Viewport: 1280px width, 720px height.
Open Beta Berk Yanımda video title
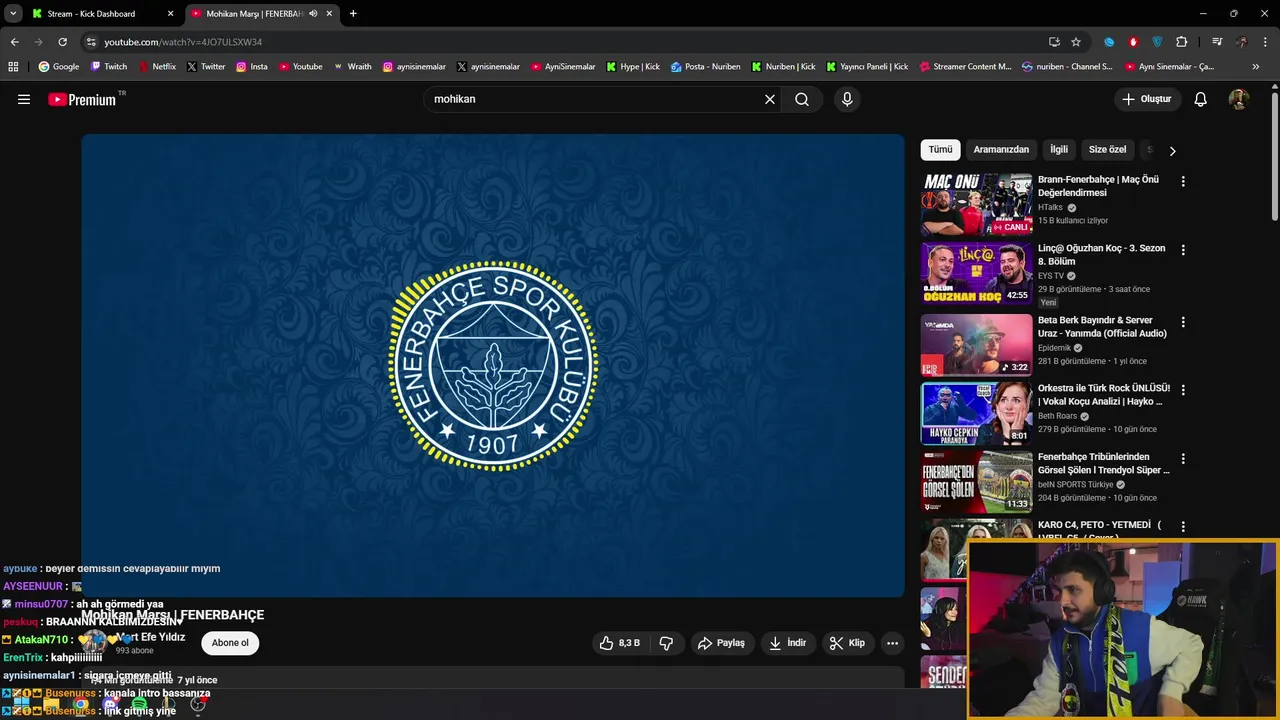1102,327
